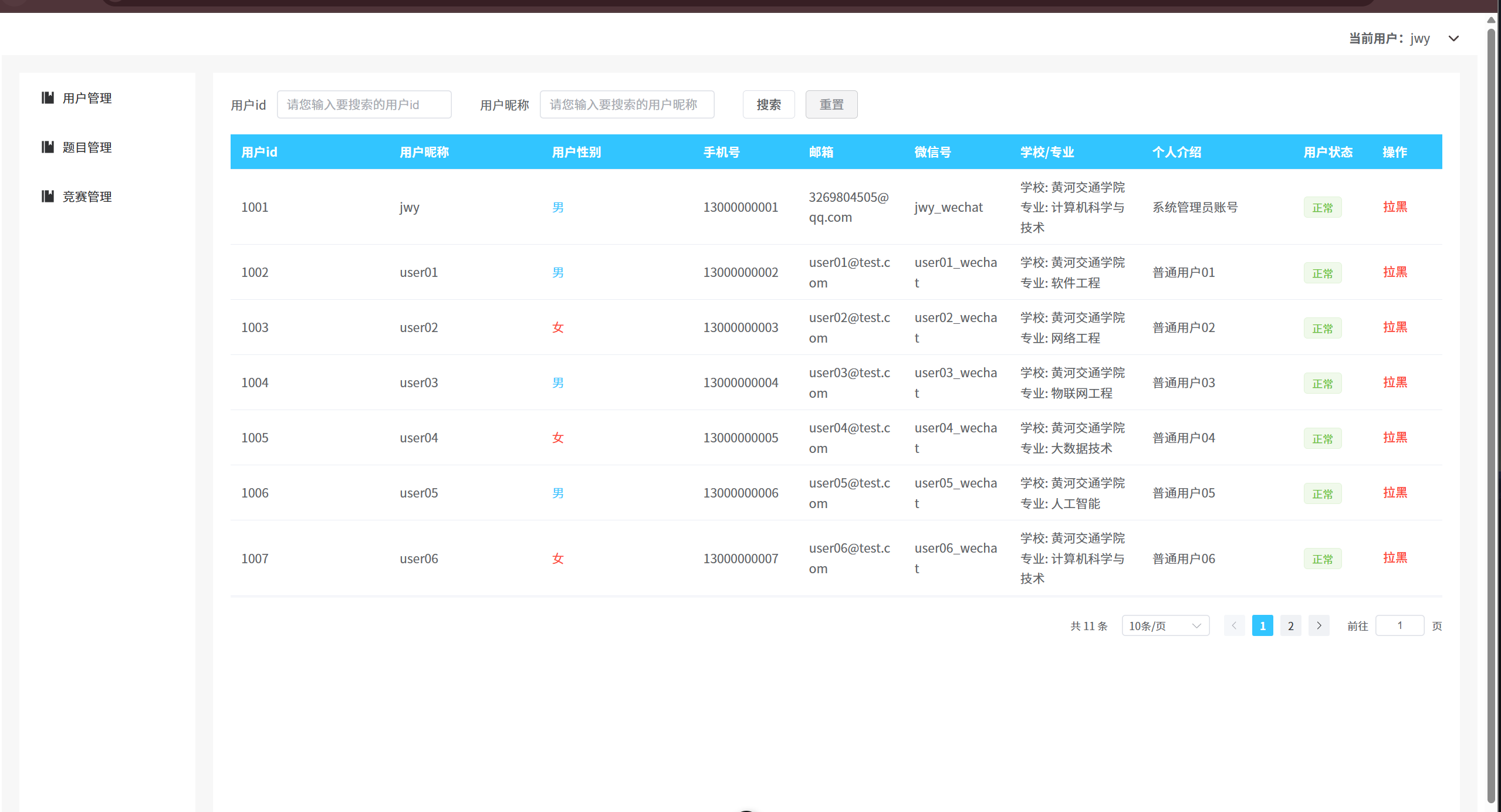Click 拉黑 for user06 row
The height and width of the screenshot is (812, 1501).
[1394, 557]
